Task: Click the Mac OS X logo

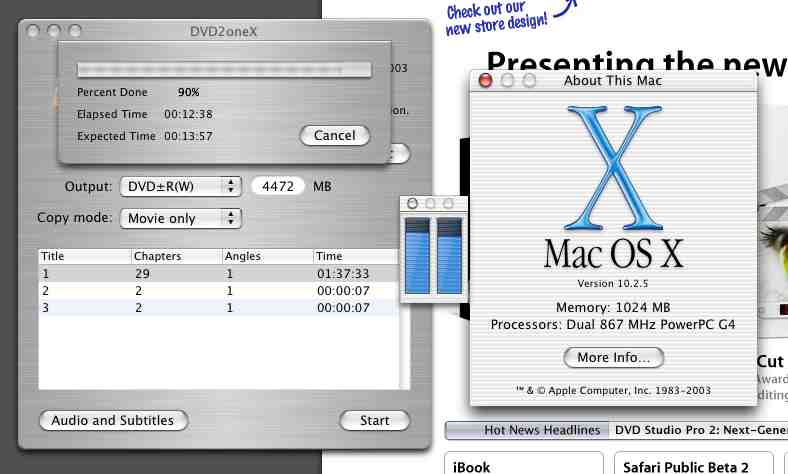Action: pos(614,168)
